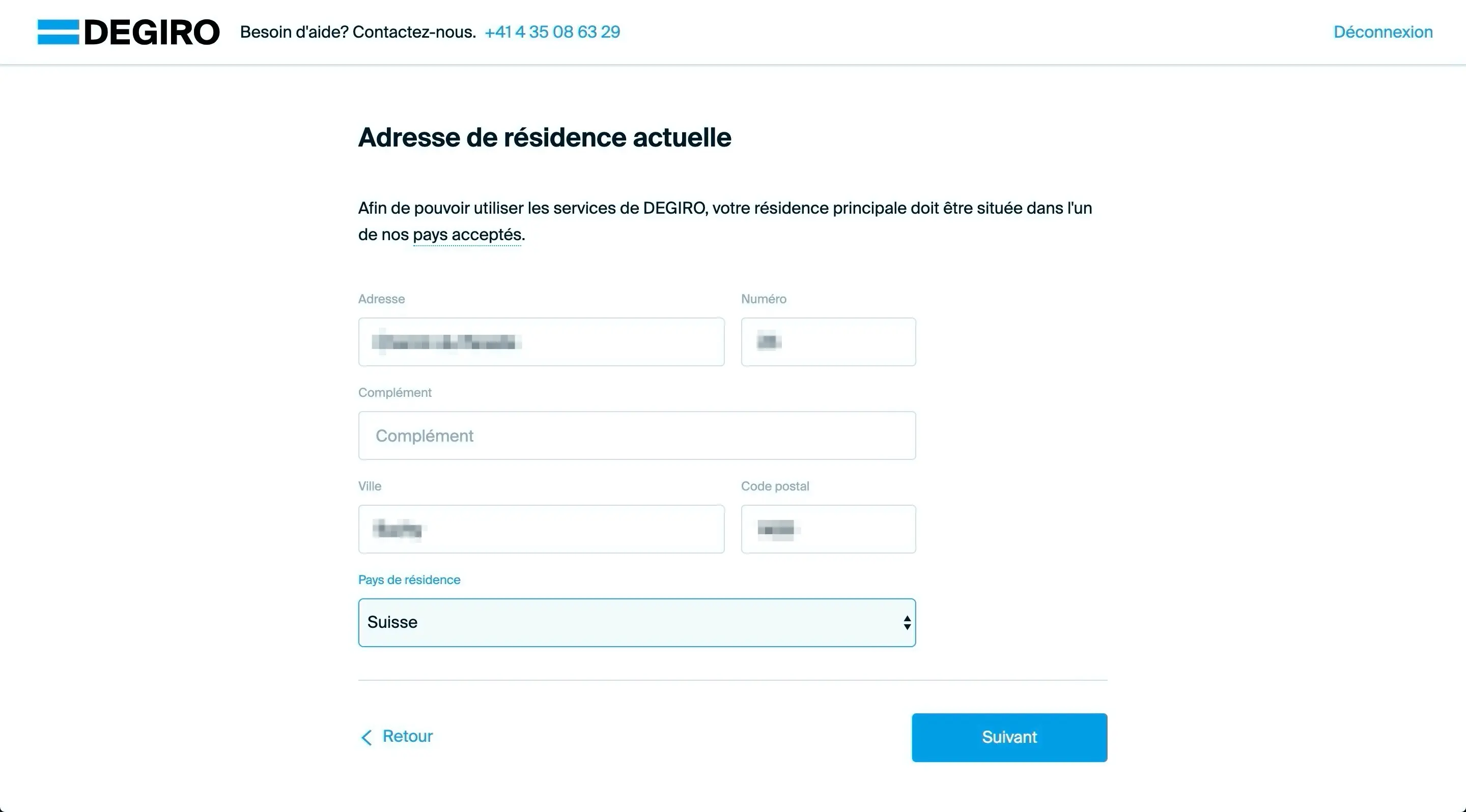Open the pays acceptés link
This screenshot has height=812, width=1466.
(466, 234)
